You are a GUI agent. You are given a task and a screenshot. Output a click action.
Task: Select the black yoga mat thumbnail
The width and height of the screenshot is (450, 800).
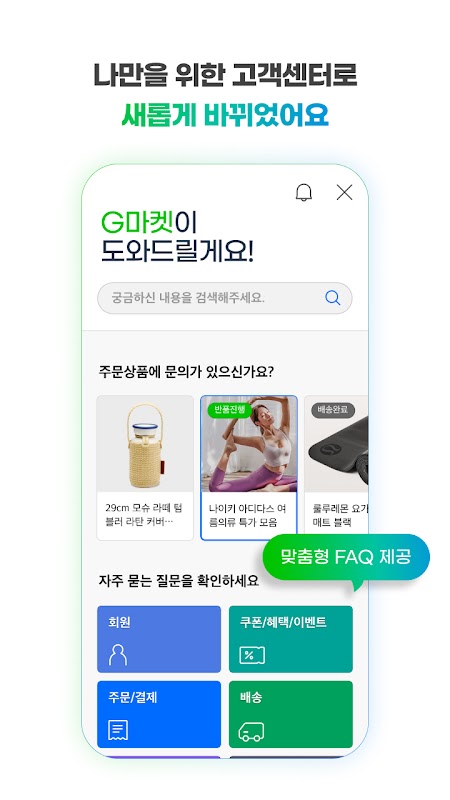tap(337, 444)
